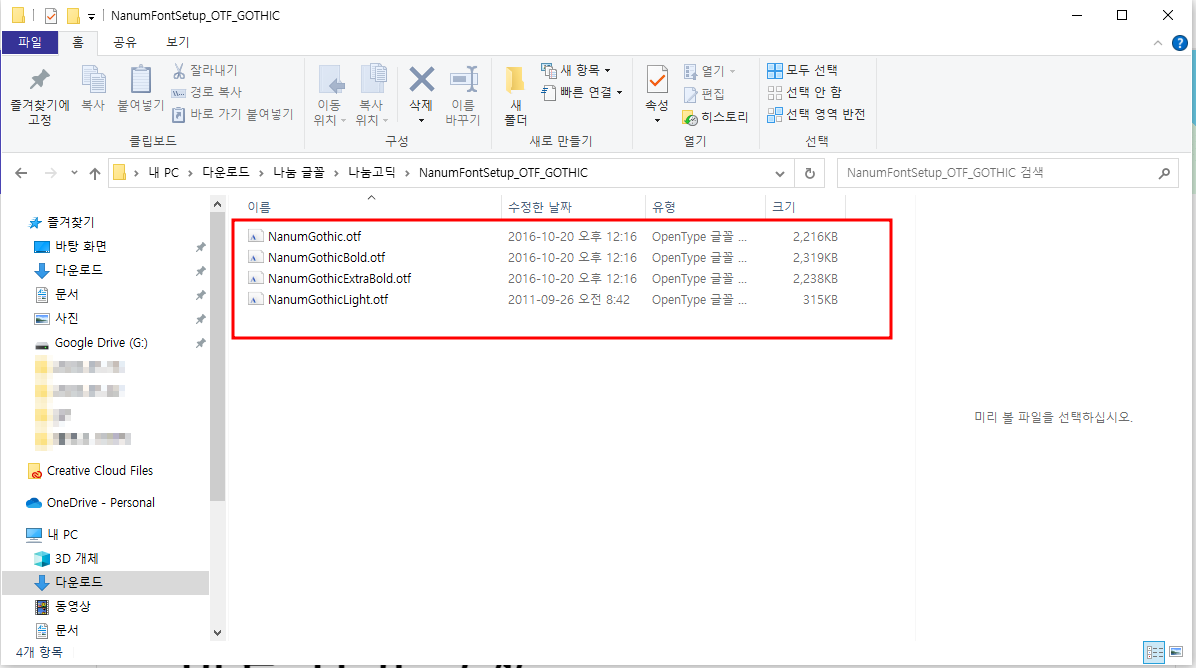Screen dimensions: 1196x668
Task: Click 나눔 글꼴 in the breadcrumb path
Action: (298, 173)
